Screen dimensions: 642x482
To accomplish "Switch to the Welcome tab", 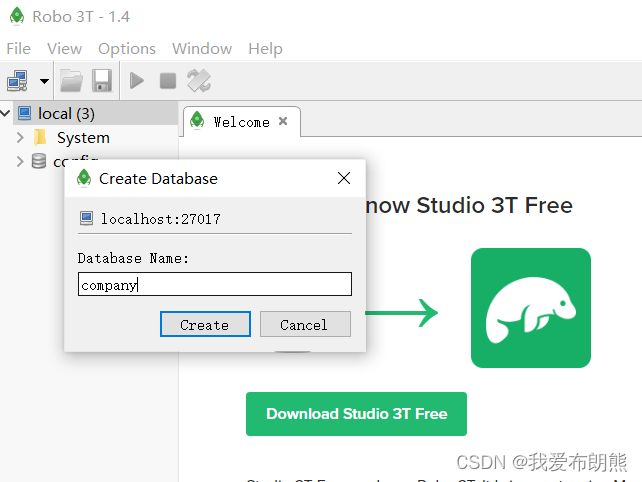I will tap(242, 122).
